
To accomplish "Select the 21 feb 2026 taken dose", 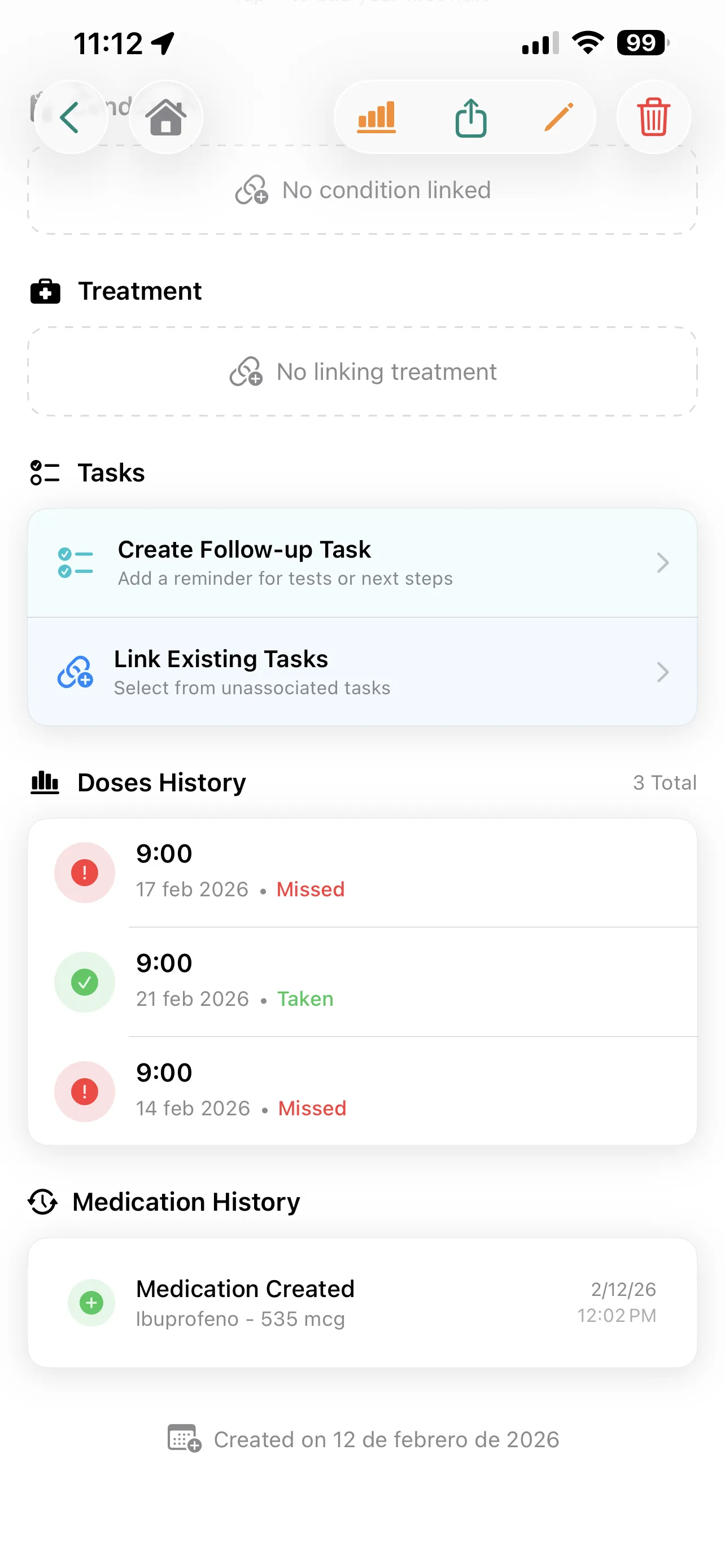I will click(362, 982).
